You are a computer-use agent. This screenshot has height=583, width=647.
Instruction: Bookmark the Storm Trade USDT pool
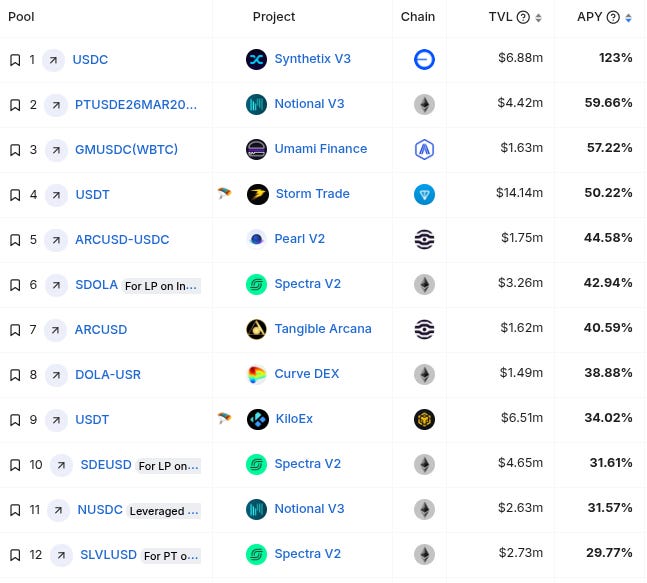[x=15, y=195]
